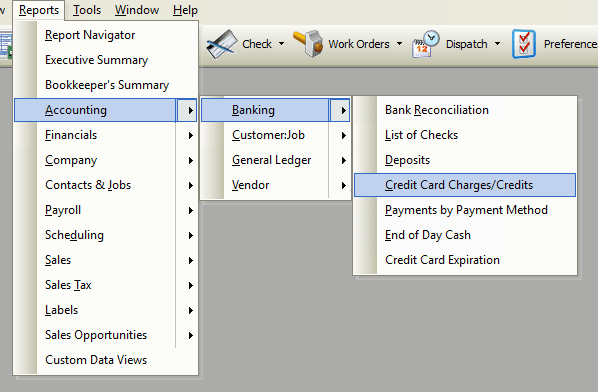Choose the Scheduling menu item
Viewport: 598px width, 392px height.
coord(105,235)
